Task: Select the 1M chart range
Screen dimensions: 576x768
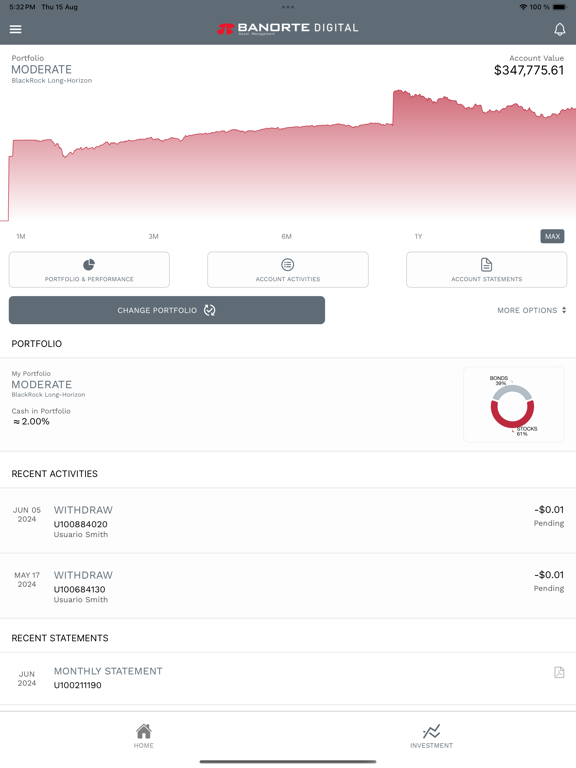Action: [x=21, y=236]
